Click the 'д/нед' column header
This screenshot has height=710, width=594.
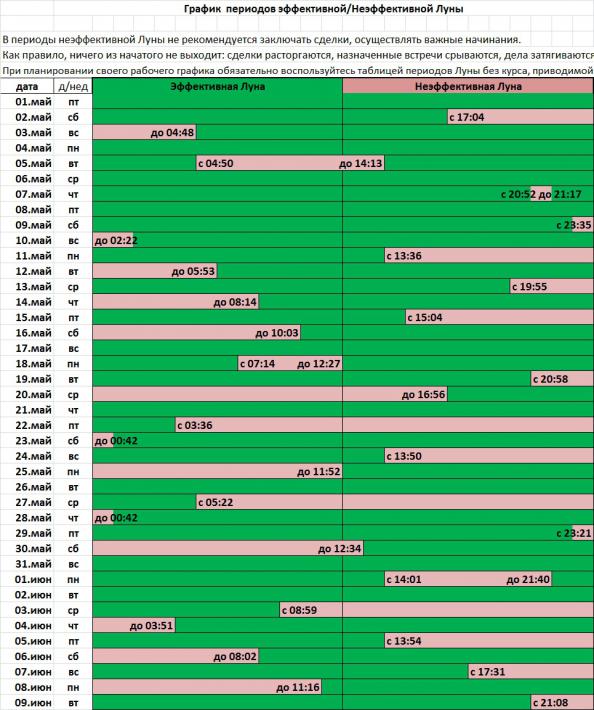[73, 86]
